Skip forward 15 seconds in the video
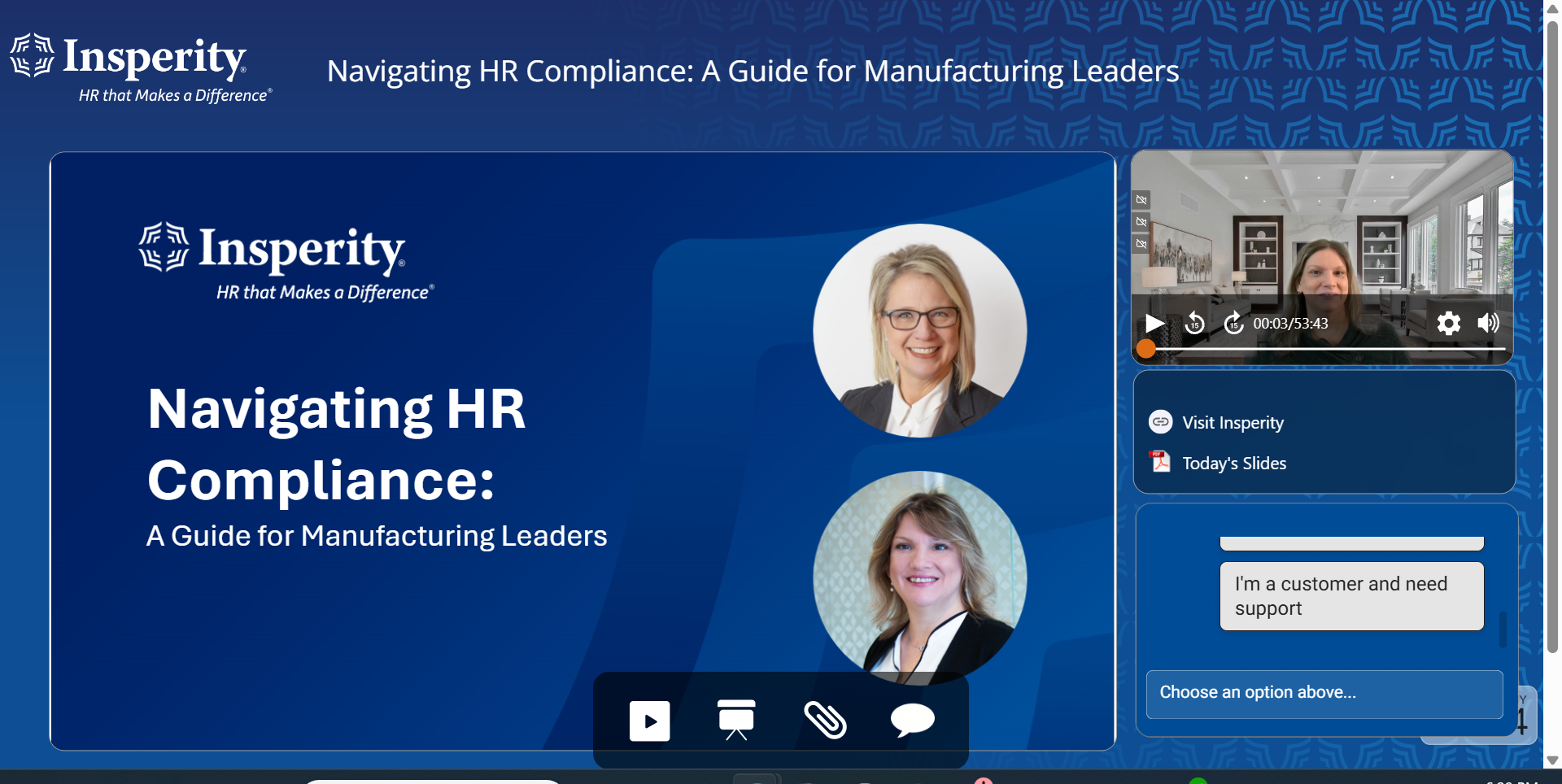The width and height of the screenshot is (1562, 784). pyautogui.click(x=1234, y=323)
